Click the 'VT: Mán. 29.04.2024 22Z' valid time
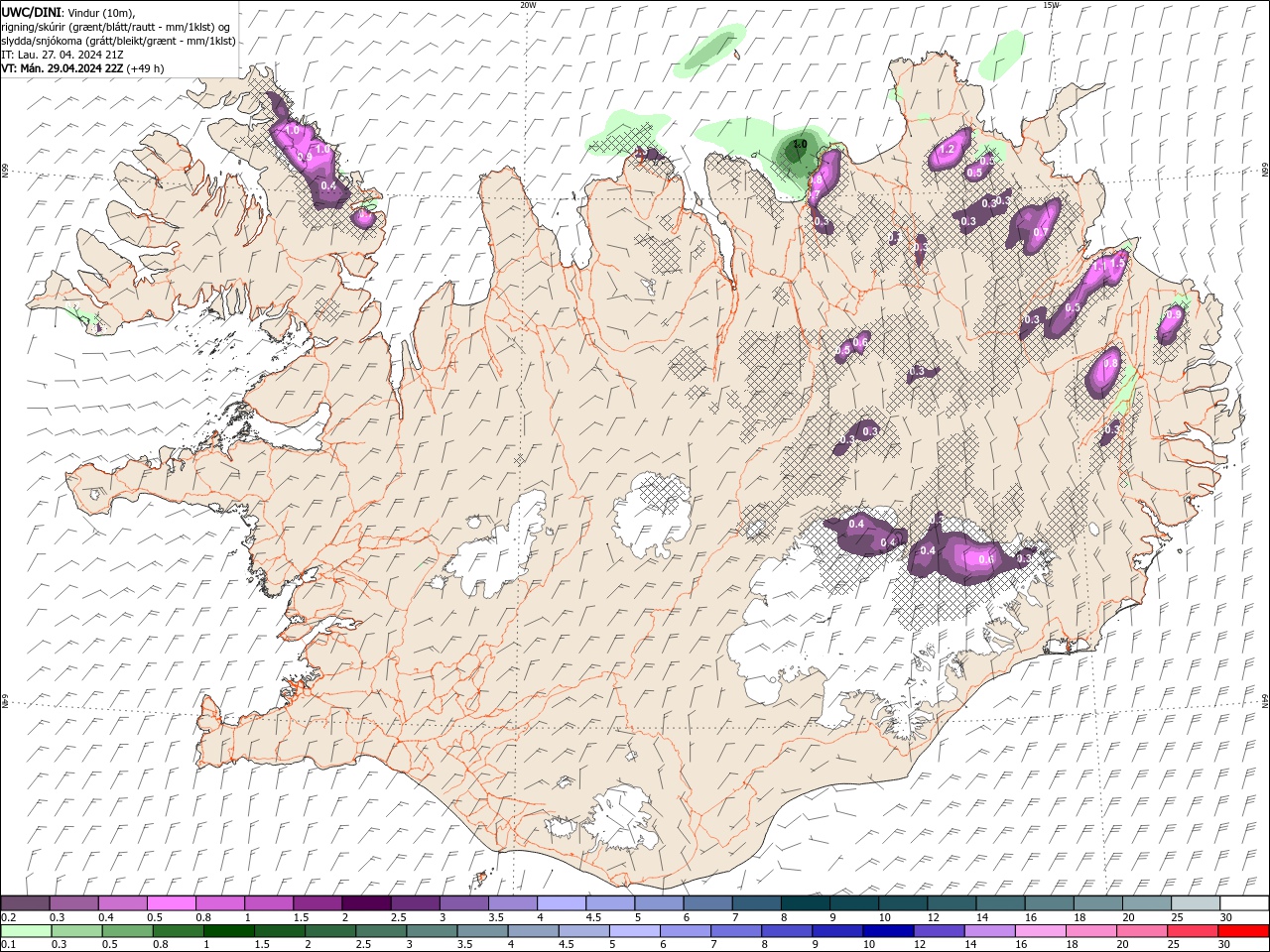The image size is (1270, 952). click(62, 68)
